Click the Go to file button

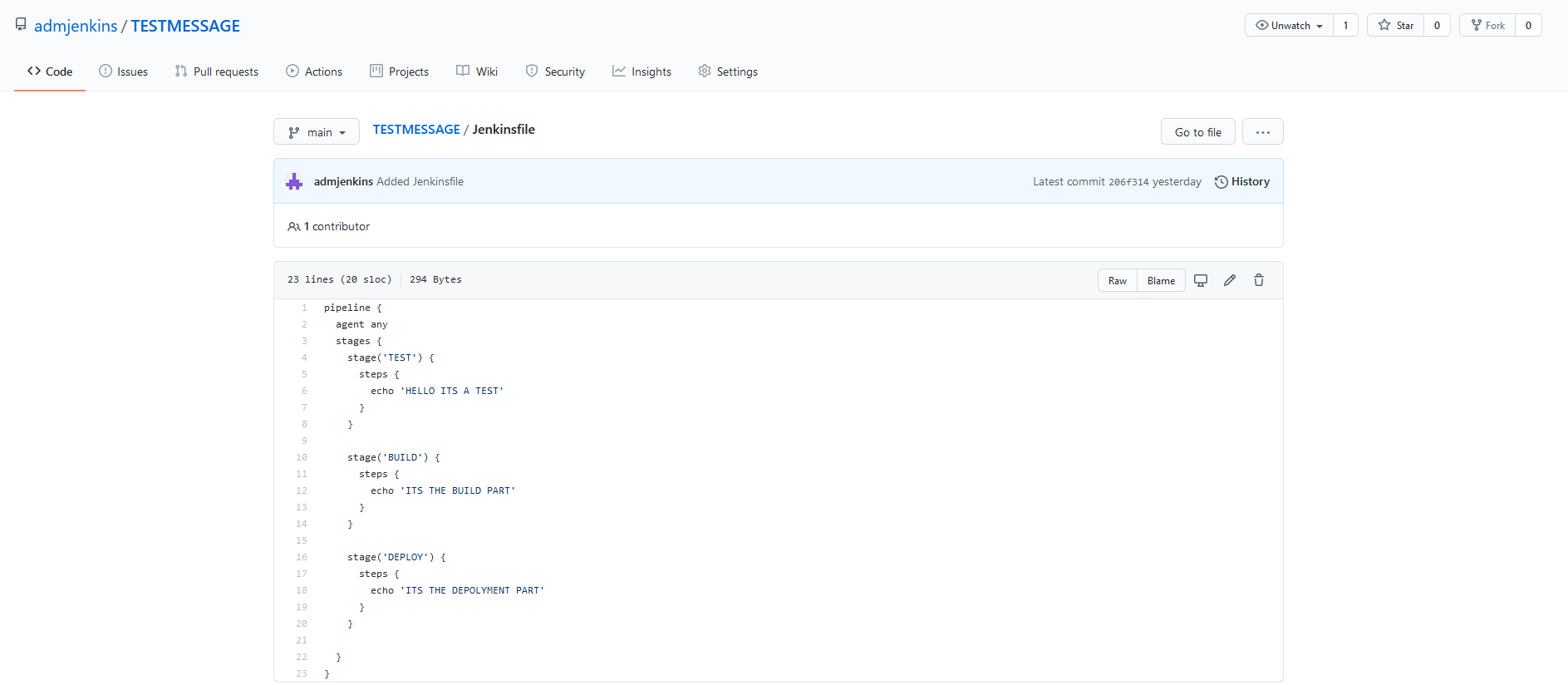(x=1197, y=132)
